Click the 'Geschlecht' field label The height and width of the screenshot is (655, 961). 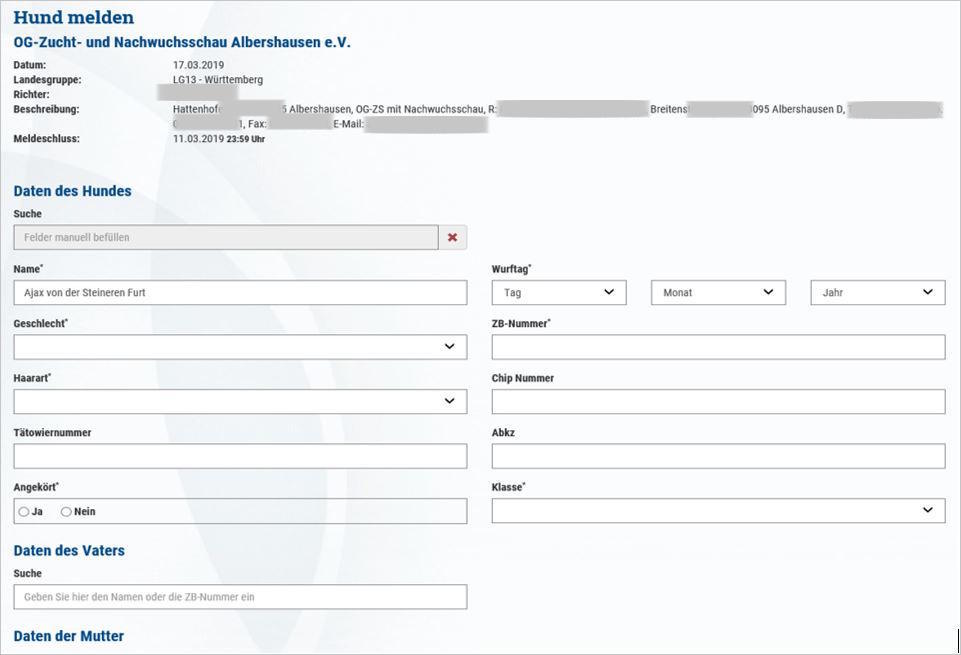[40, 324]
